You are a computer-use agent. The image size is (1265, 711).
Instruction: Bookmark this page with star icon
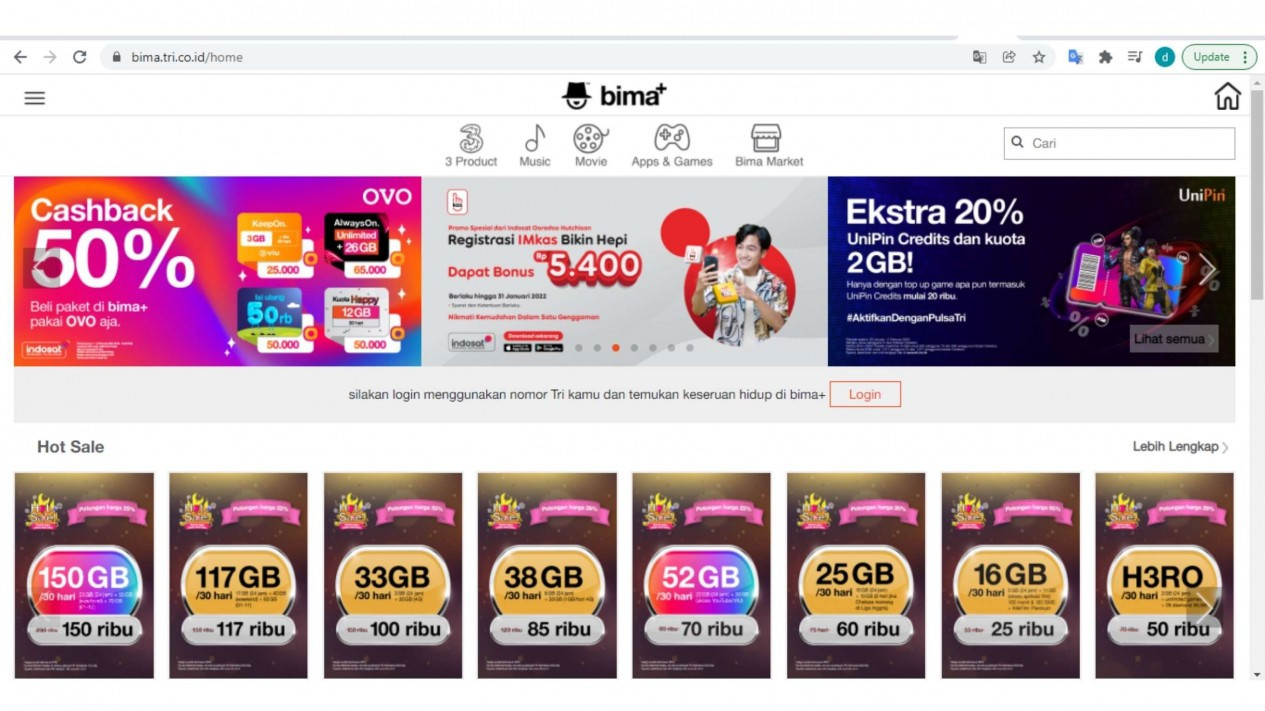click(x=1039, y=57)
